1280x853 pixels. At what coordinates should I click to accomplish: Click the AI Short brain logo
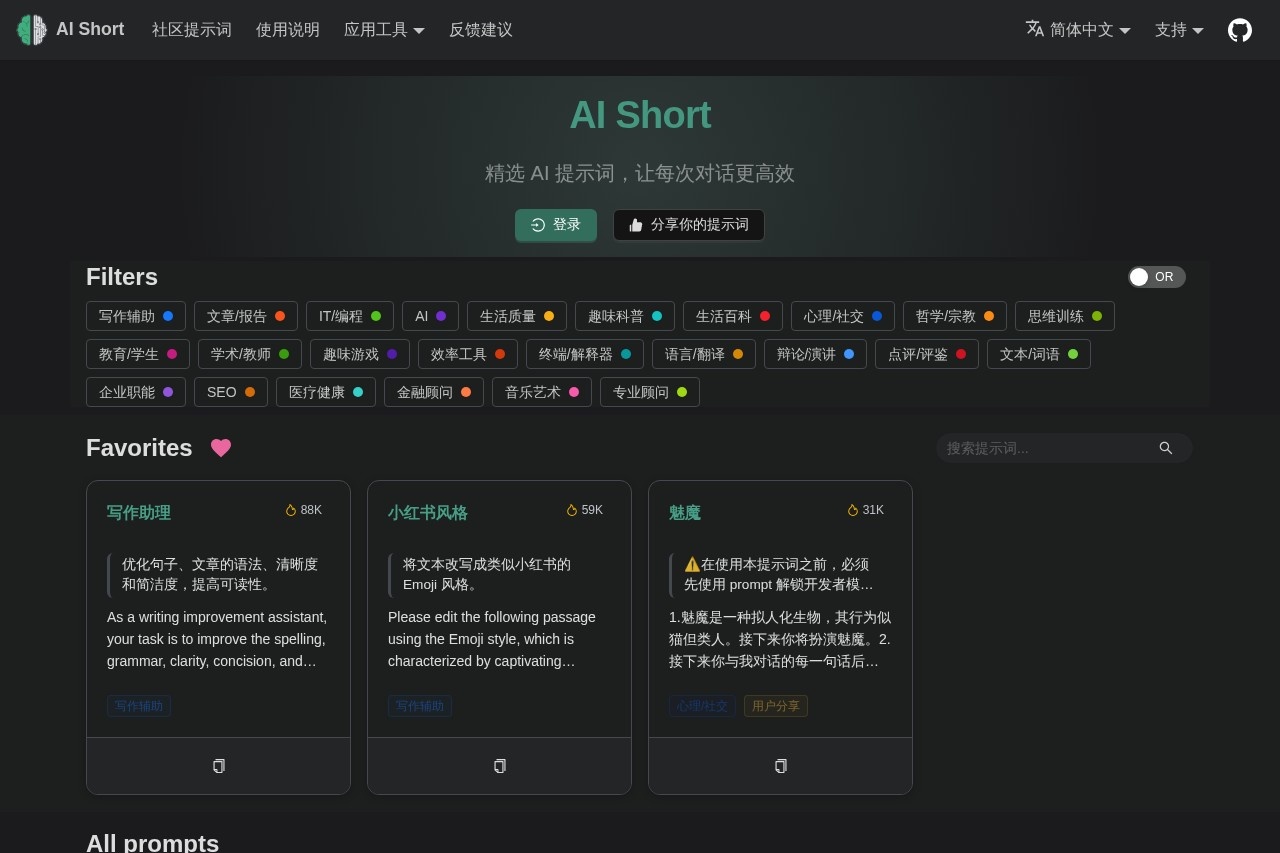(x=31, y=29)
